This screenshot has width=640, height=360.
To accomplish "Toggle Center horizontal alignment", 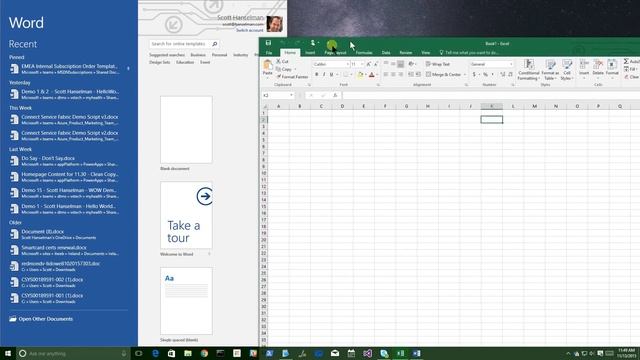I will 393,74.
